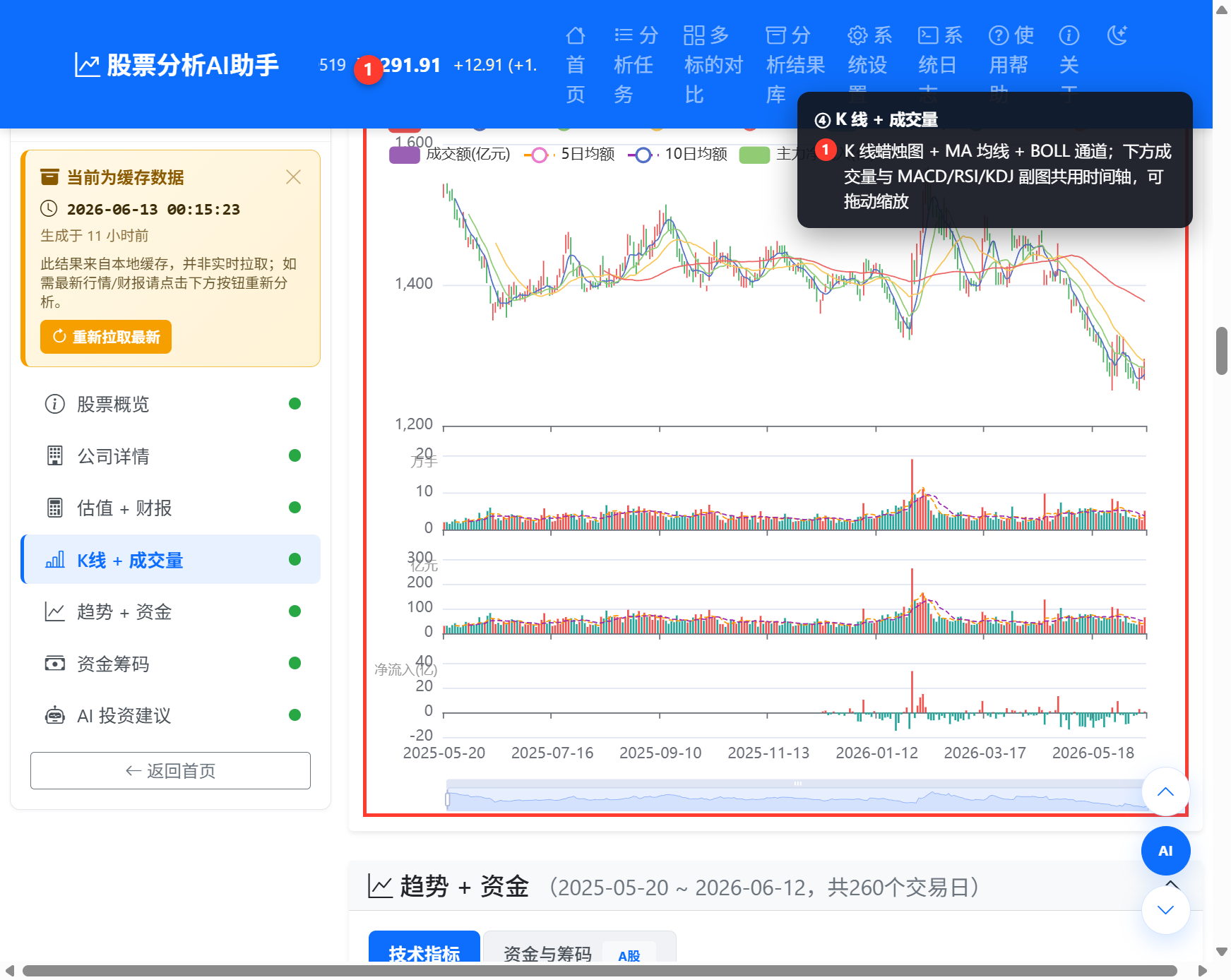1231x980 pixels.
Task: Click the stock price 291.91 in header
Action: click(x=410, y=65)
